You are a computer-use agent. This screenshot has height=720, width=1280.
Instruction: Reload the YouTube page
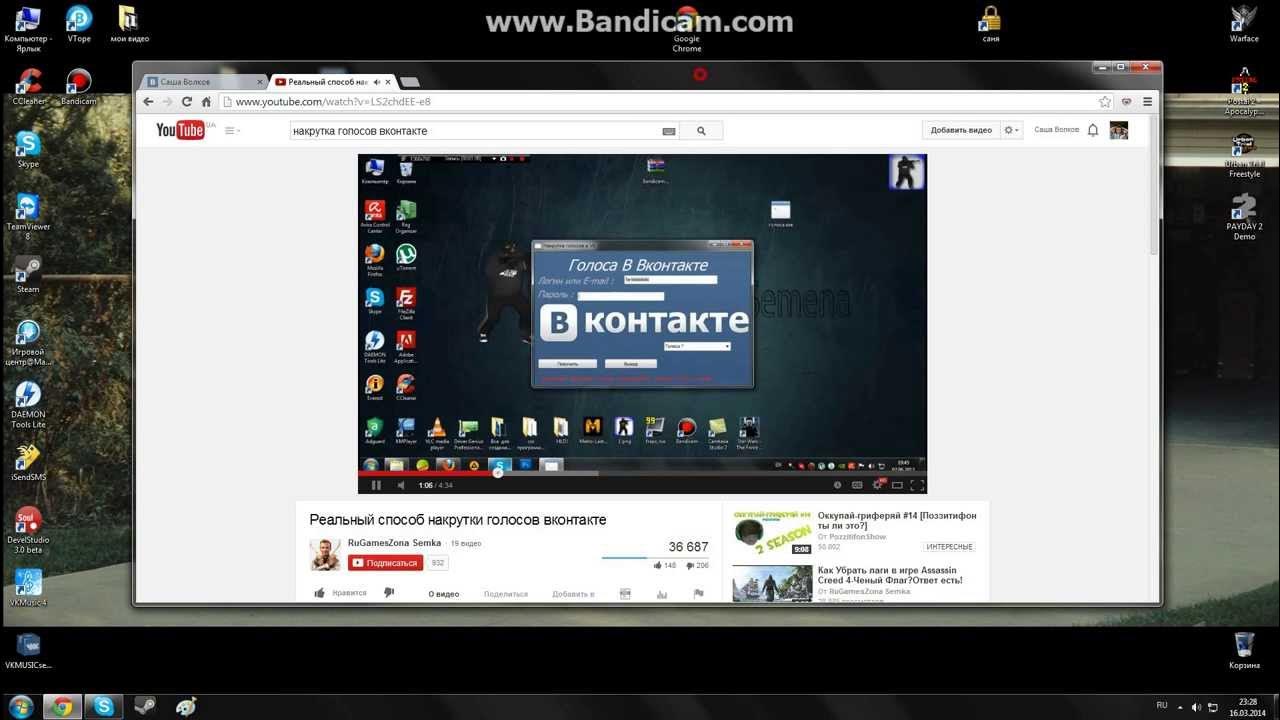[x=187, y=102]
